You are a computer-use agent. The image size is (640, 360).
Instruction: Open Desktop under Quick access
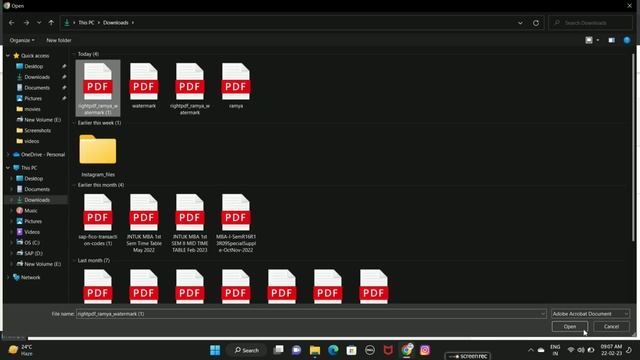[x=33, y=66]
